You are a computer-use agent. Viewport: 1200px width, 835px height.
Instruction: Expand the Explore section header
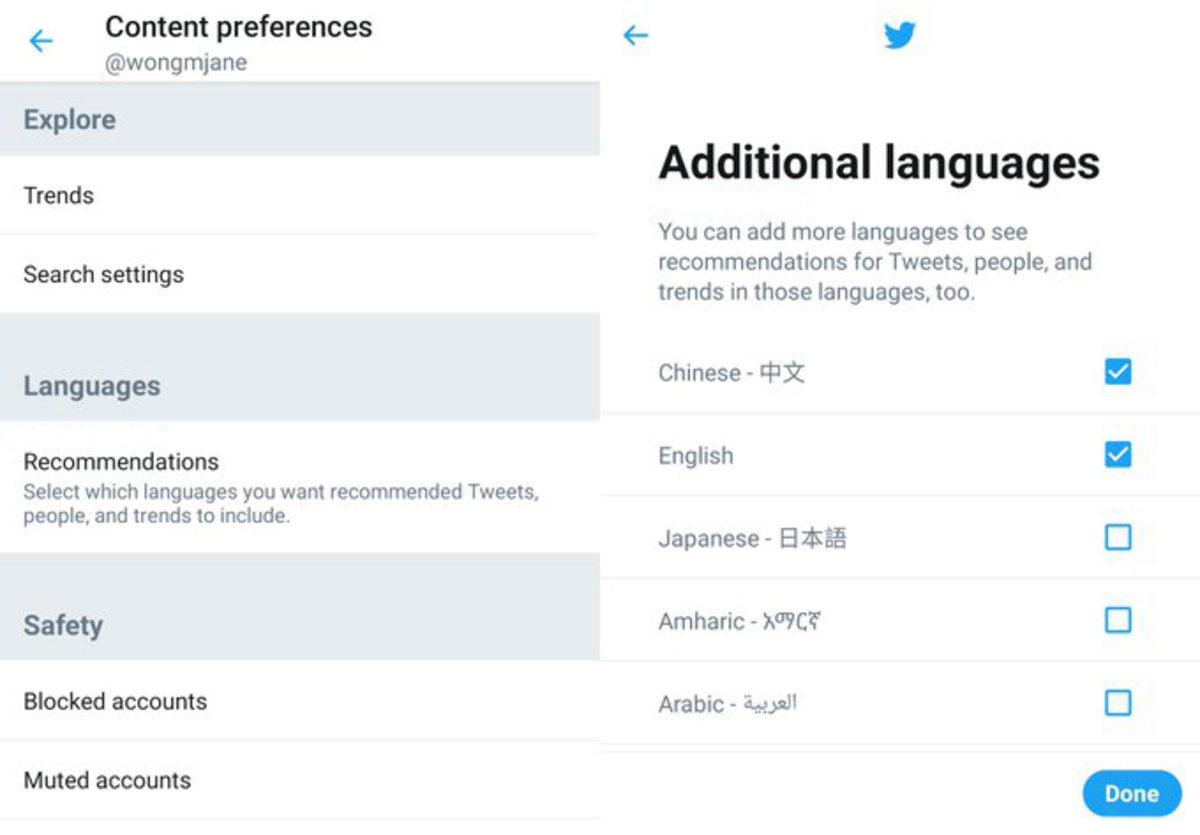point(70,119)
